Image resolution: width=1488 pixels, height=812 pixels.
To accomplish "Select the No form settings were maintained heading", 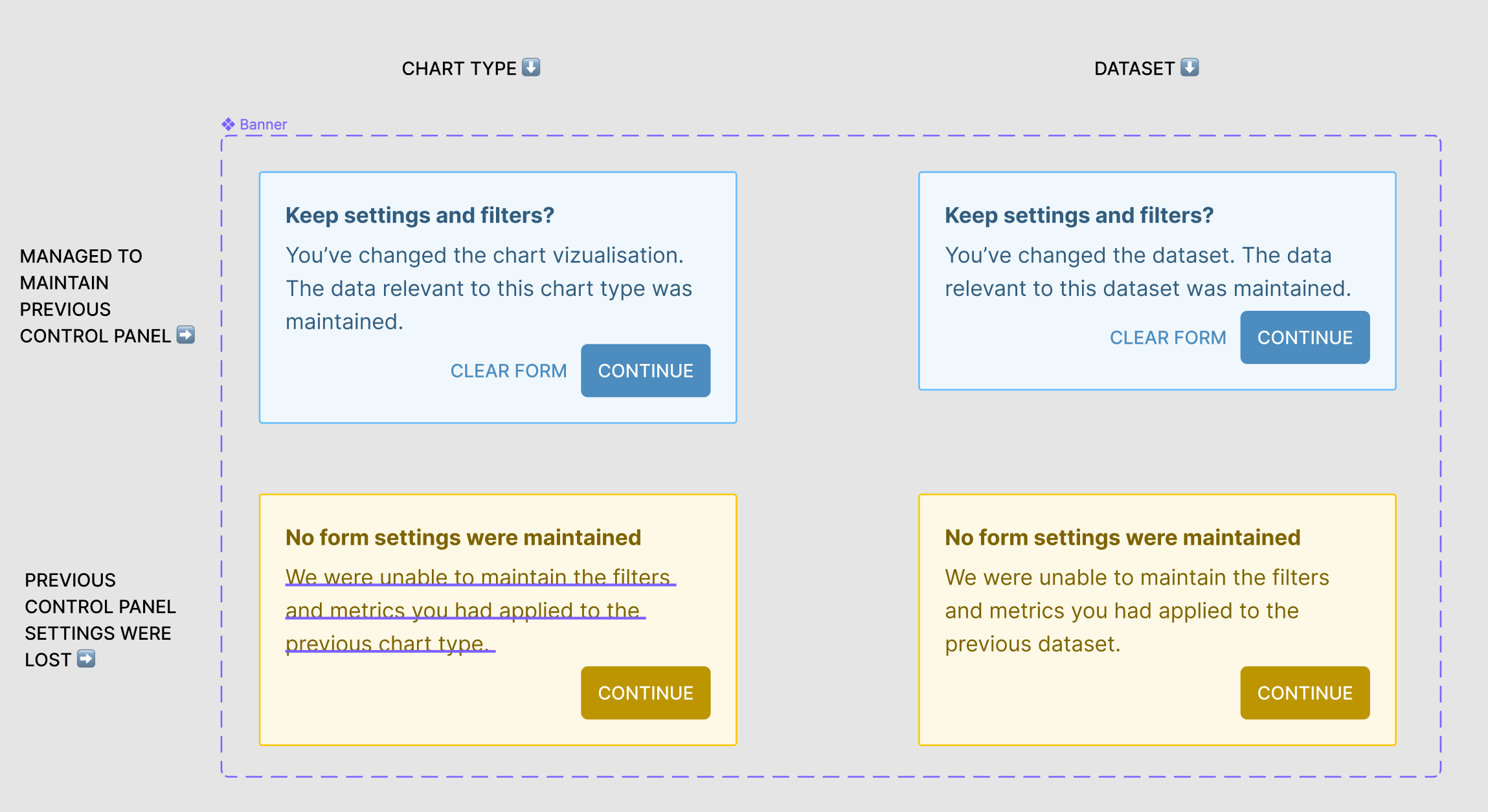I will [x=463, y=537].
